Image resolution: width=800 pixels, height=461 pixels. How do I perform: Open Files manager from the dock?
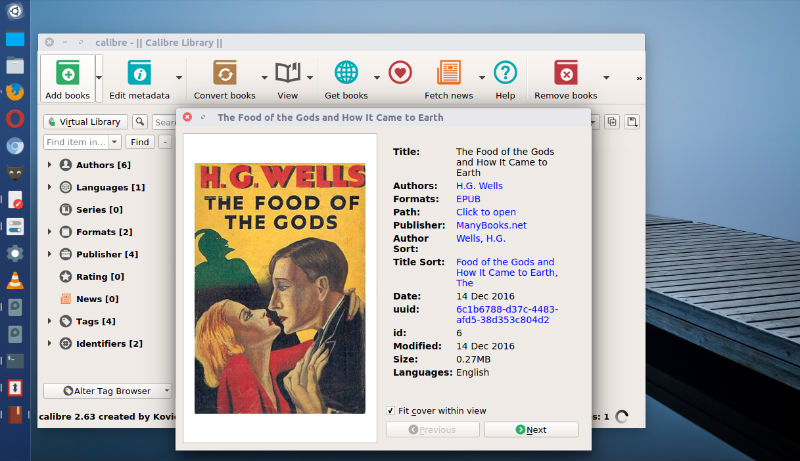[15, 65]
